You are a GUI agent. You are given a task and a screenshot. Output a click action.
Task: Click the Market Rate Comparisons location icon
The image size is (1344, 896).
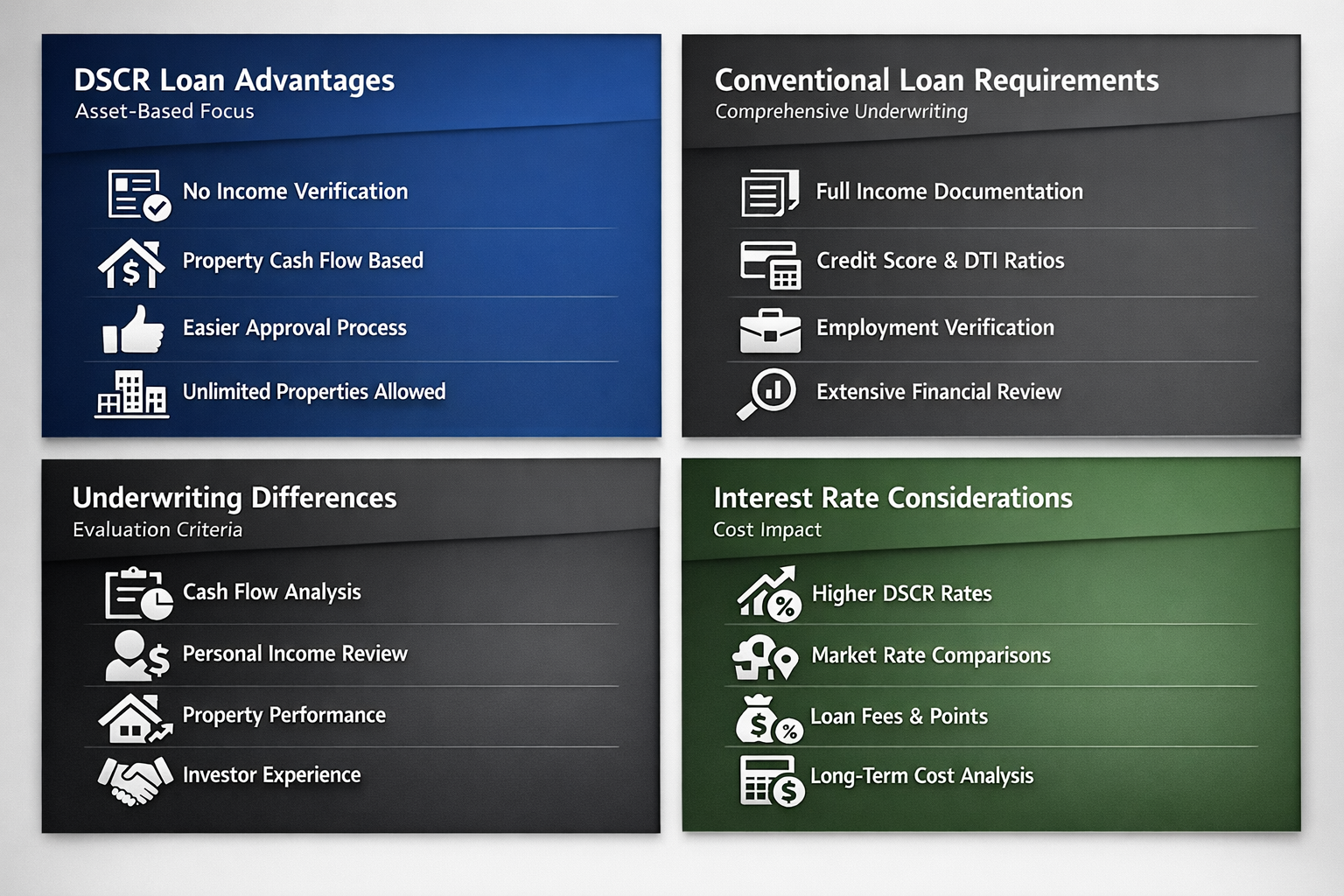click(x=766, y=657)
